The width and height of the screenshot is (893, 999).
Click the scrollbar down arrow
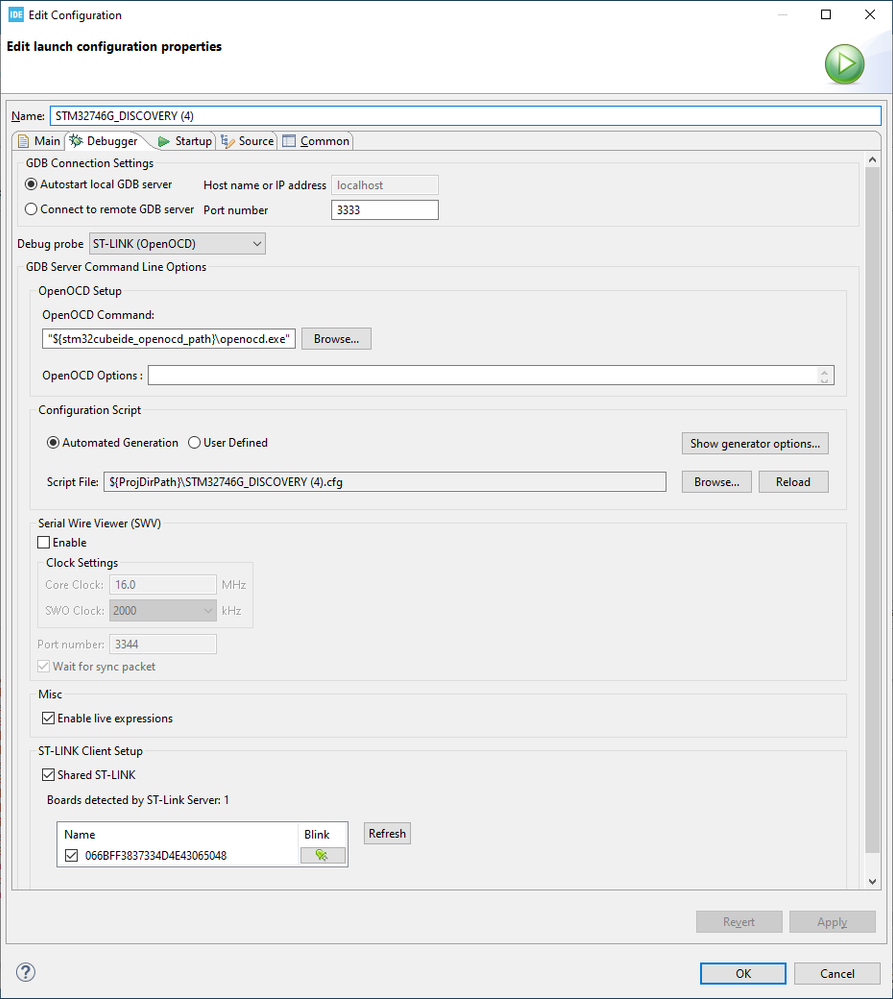[873, 882]
